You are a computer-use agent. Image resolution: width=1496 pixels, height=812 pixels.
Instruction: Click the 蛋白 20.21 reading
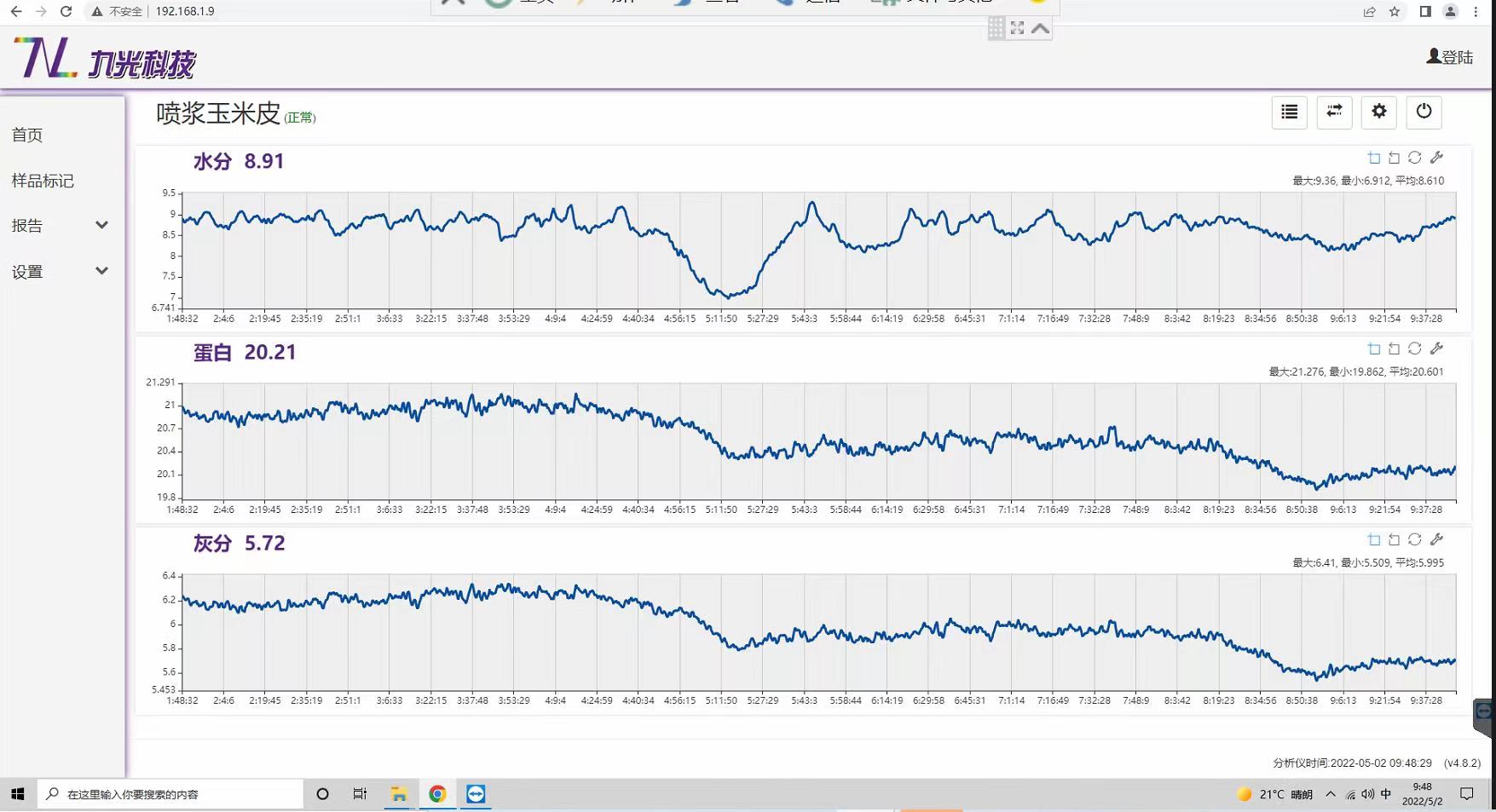(x=245, y=352)
